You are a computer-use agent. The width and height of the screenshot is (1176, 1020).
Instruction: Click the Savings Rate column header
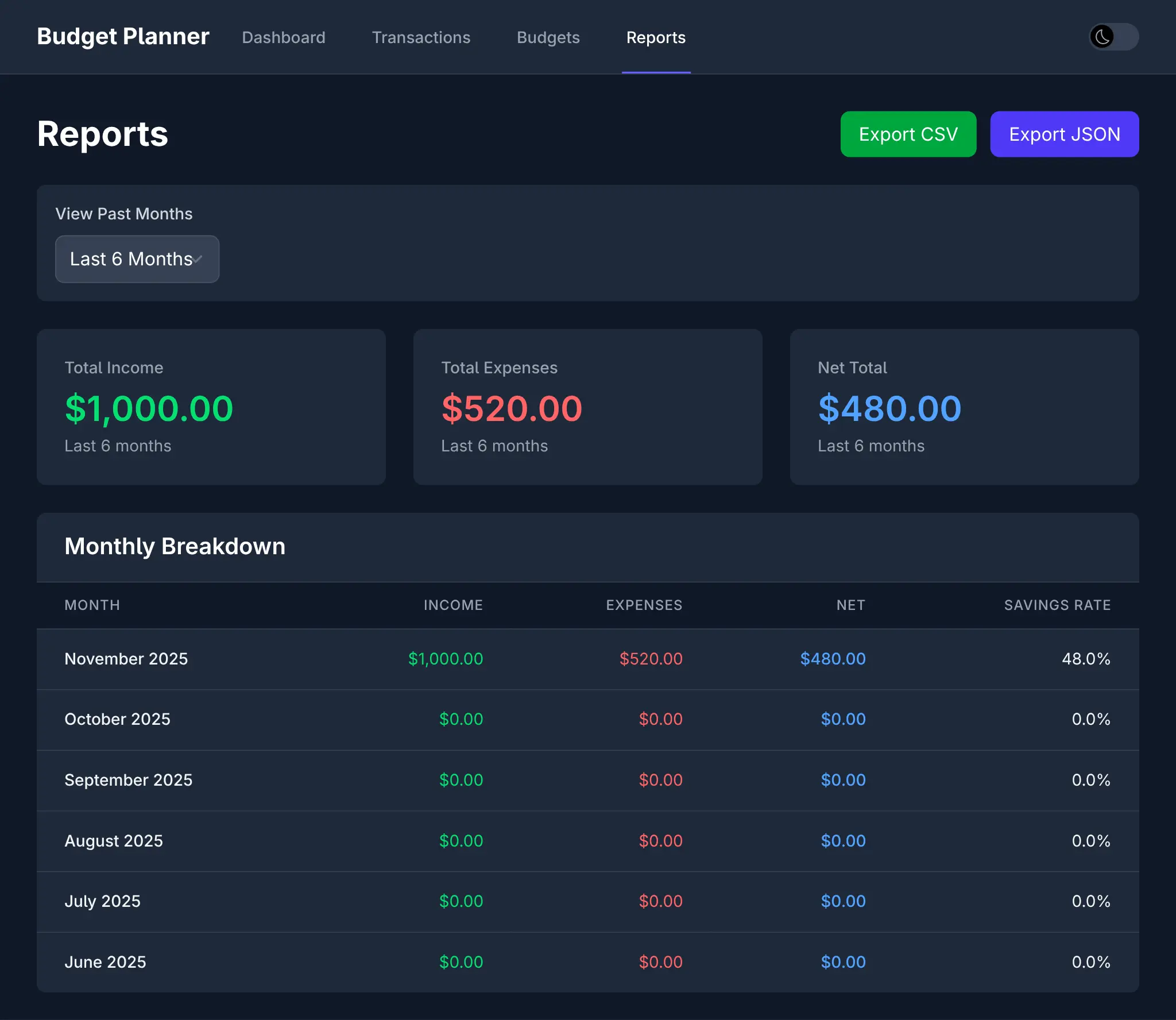(1057, 605)
